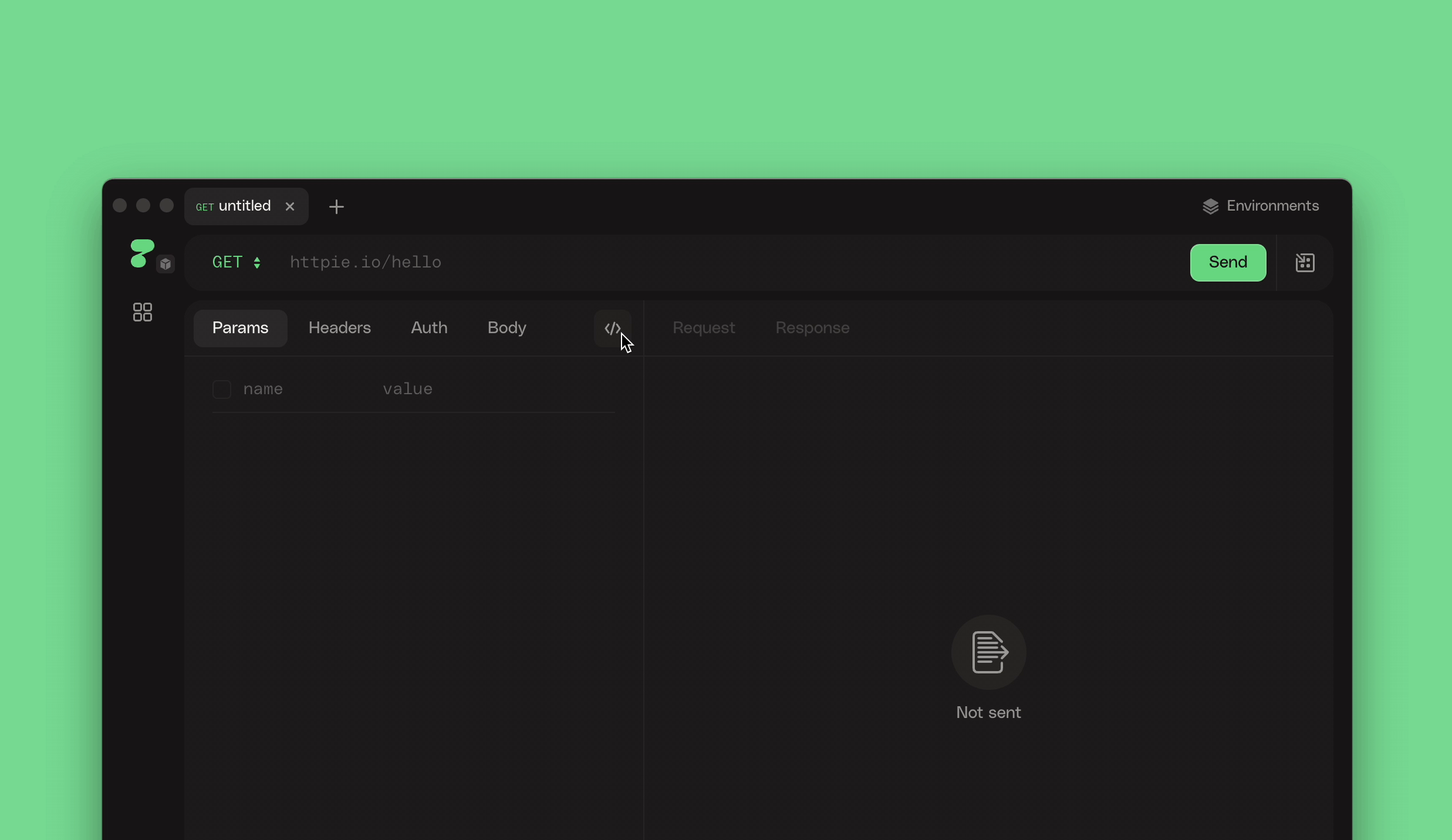Click the code snippet </> icon
The height and width of the screenshot is (840, 1452).
(x=612, y=328)
